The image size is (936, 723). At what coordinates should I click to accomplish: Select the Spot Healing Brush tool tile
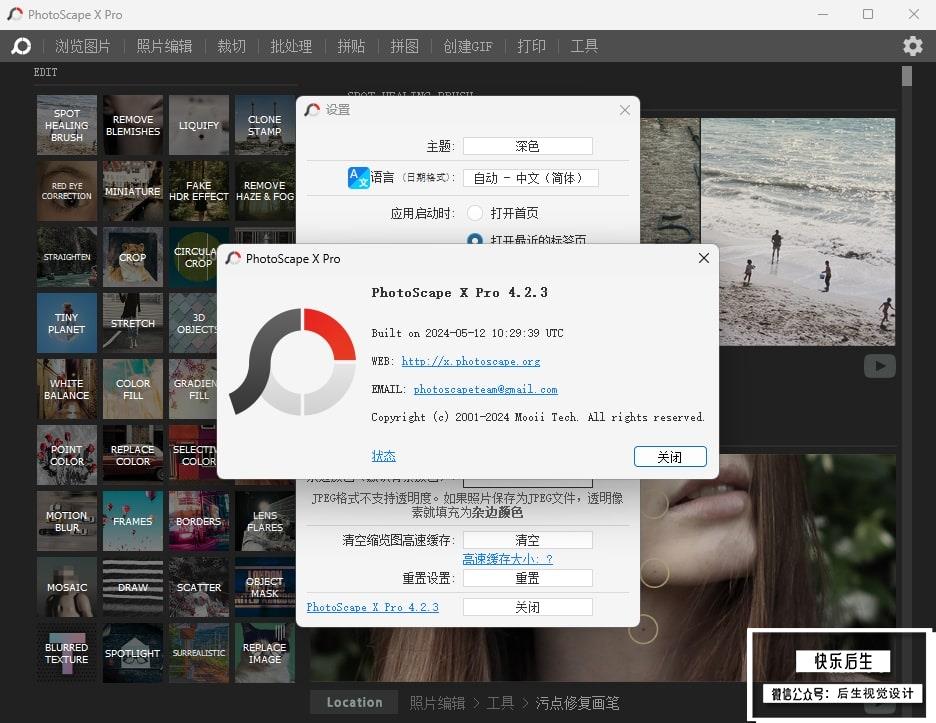click(66, 125)
